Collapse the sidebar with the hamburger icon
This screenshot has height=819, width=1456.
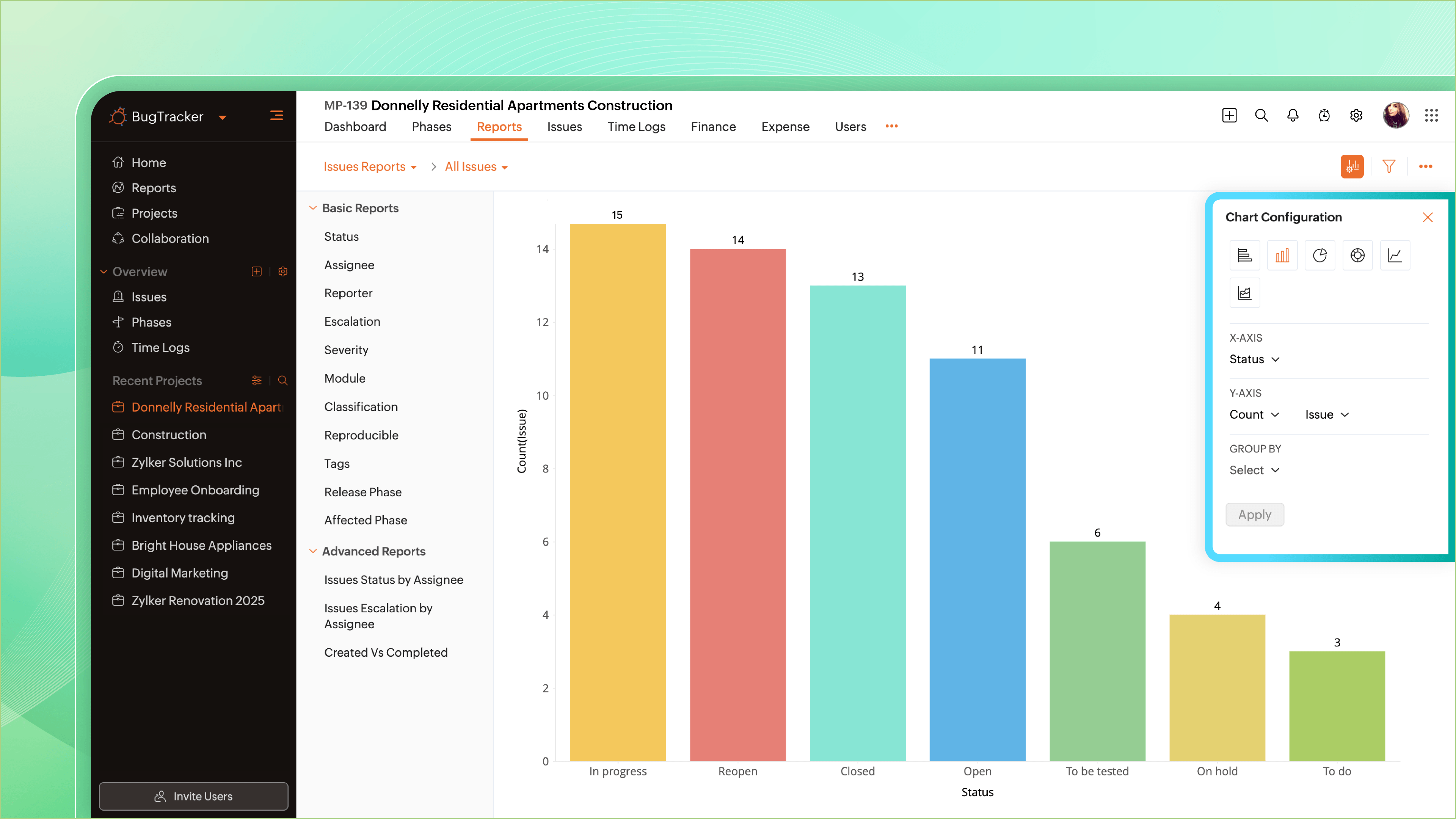pyautogui.click(x=276, y=115)
